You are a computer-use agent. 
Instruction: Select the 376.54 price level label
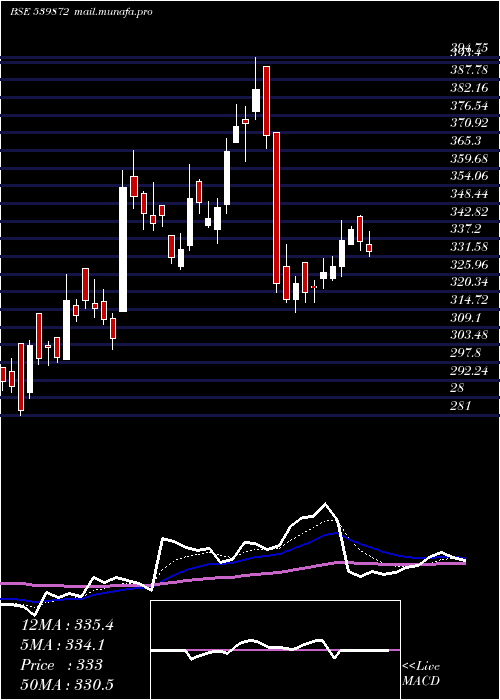click(469, 105)
